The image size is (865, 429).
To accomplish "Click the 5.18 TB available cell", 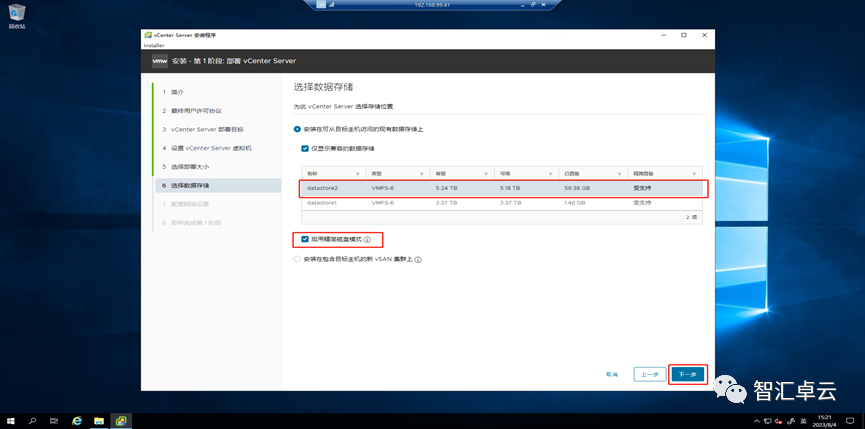I will [510, 189].
